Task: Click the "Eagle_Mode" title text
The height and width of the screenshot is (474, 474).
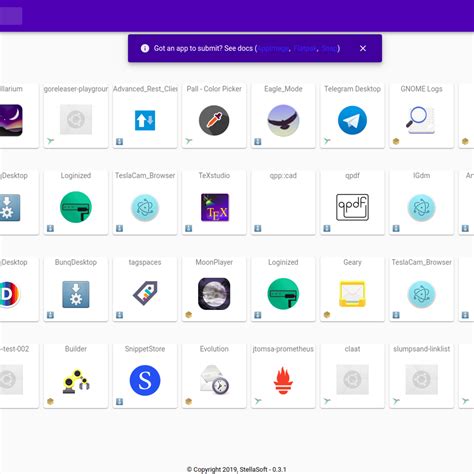Action: [283, 89]
